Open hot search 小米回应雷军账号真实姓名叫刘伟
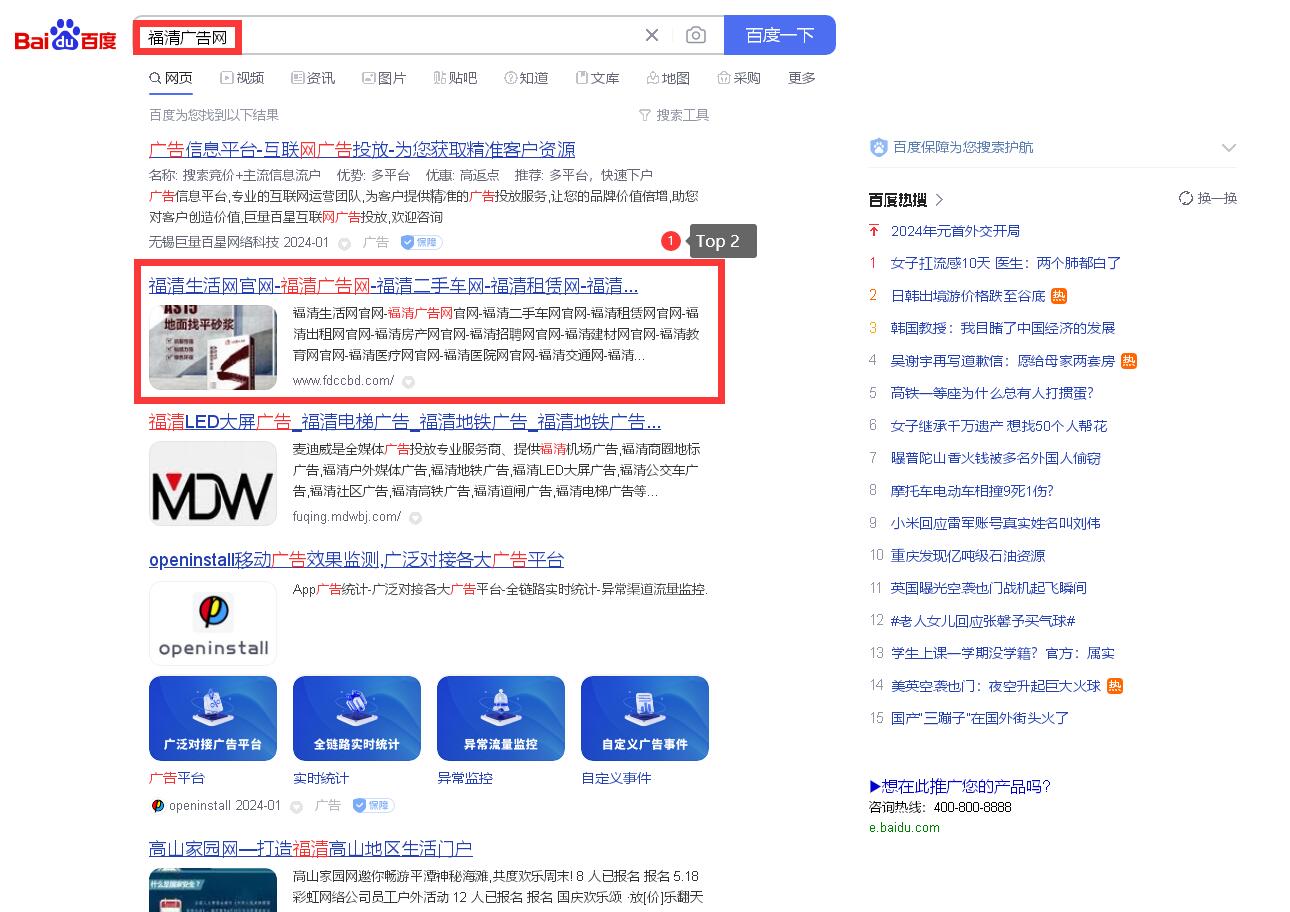The height and width of the screenshot is (912, 1290). (996, 523)
